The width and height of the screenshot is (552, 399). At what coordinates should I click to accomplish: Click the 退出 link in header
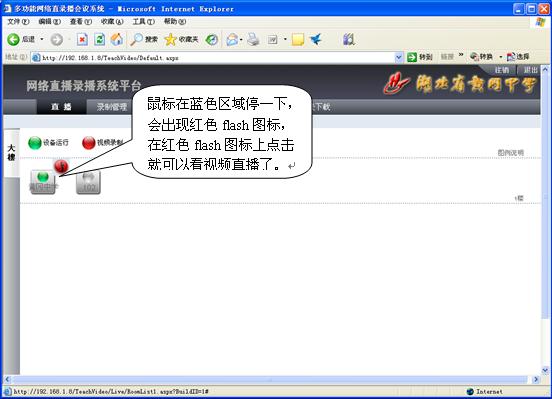point(530,70)
